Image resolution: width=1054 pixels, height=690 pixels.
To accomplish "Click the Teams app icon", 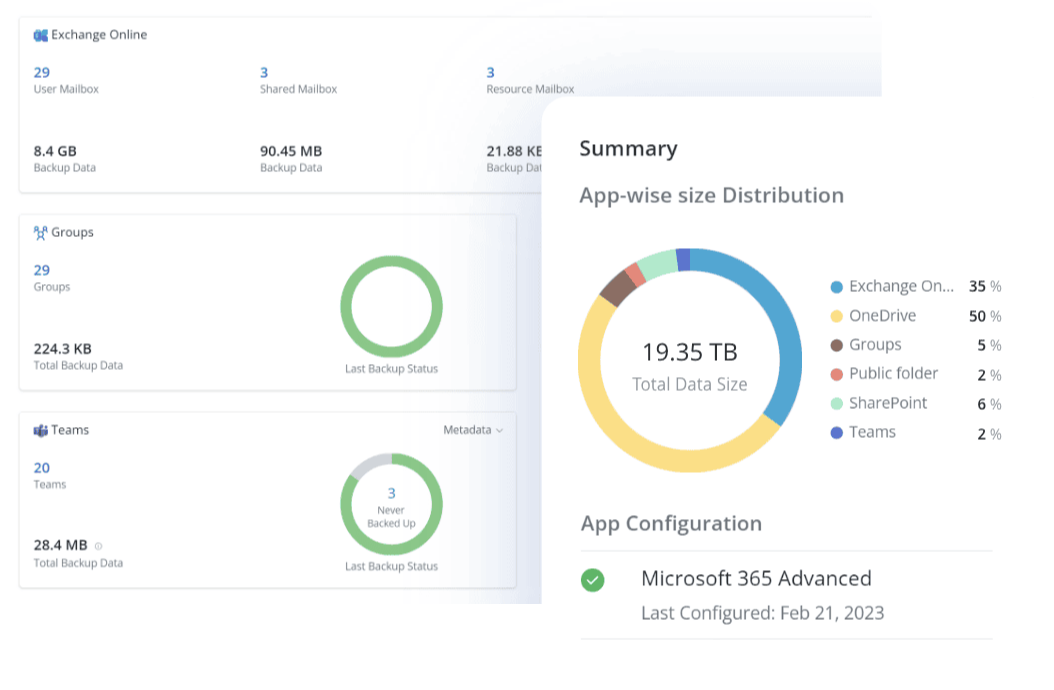I will [40, 430].
